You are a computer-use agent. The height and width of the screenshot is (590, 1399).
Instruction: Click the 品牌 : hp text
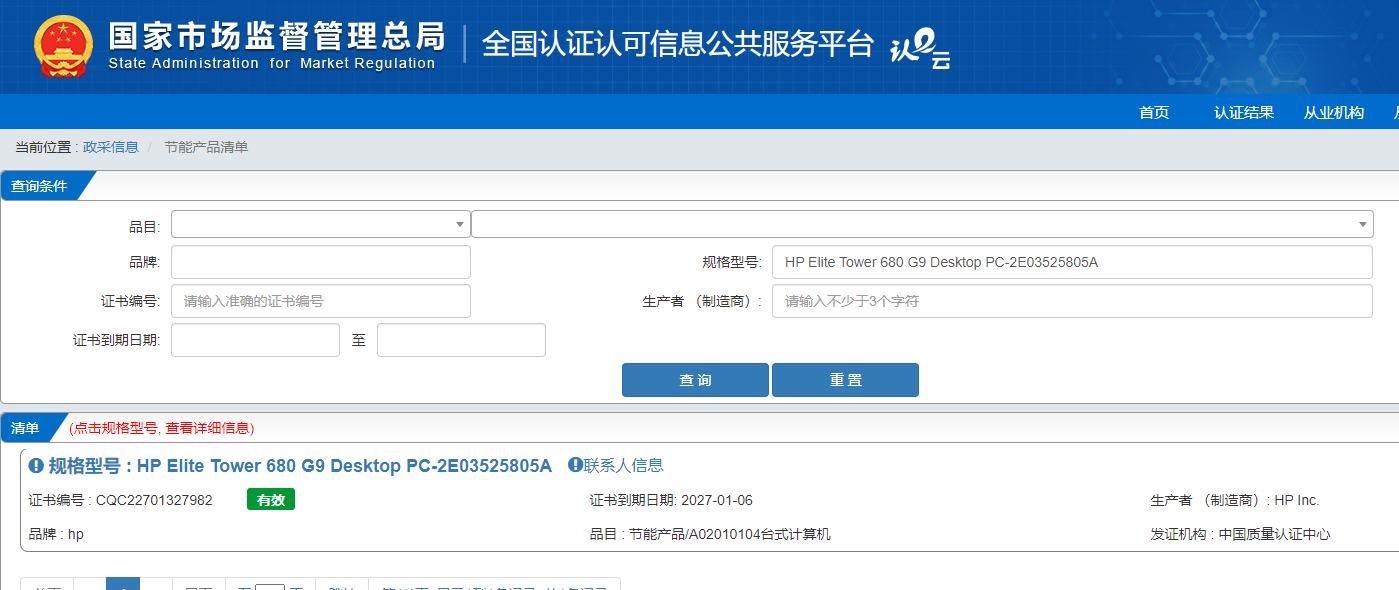57,534
